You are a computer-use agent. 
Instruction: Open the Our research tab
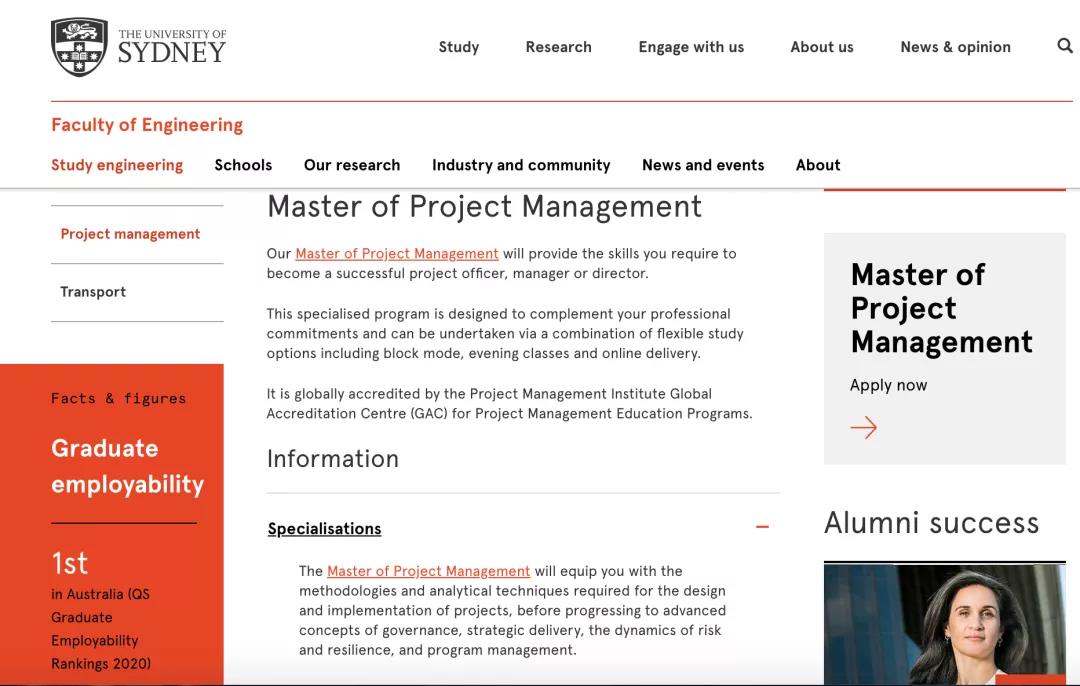[x=352, y=165]
